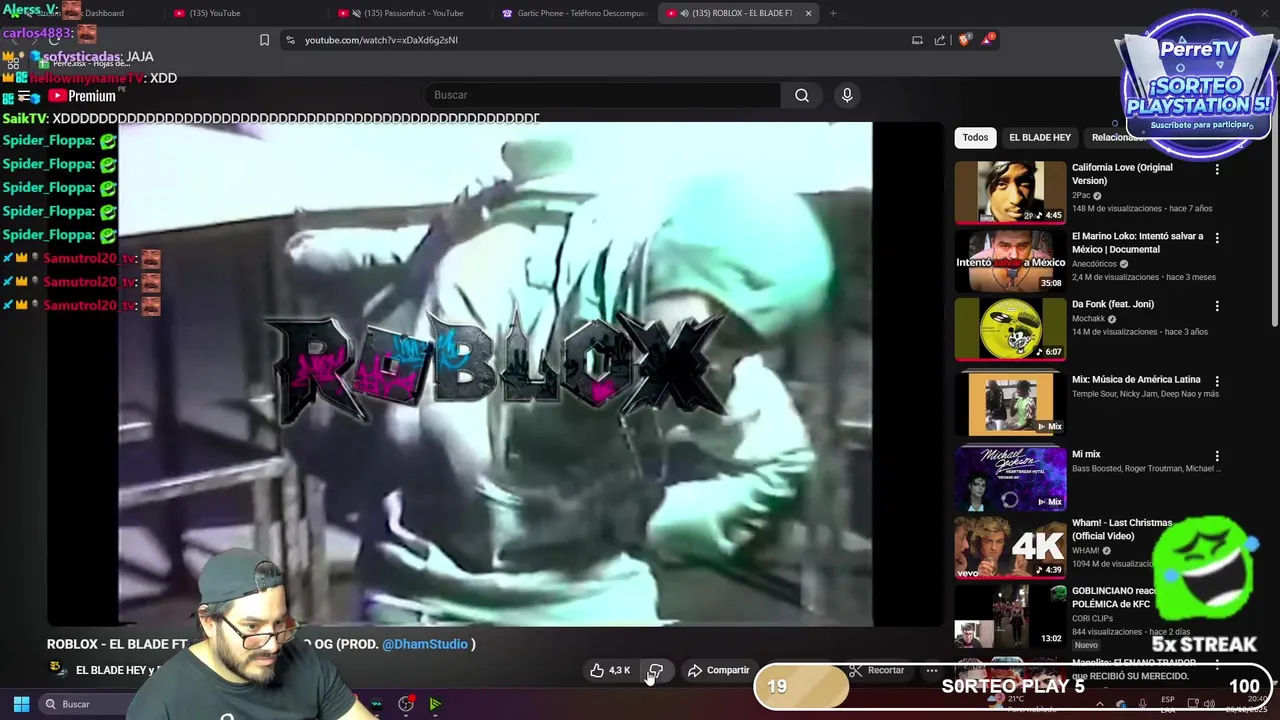Activate voice search microphone icon
Screen dimensions: 1280x720
(x=847, y=95)
